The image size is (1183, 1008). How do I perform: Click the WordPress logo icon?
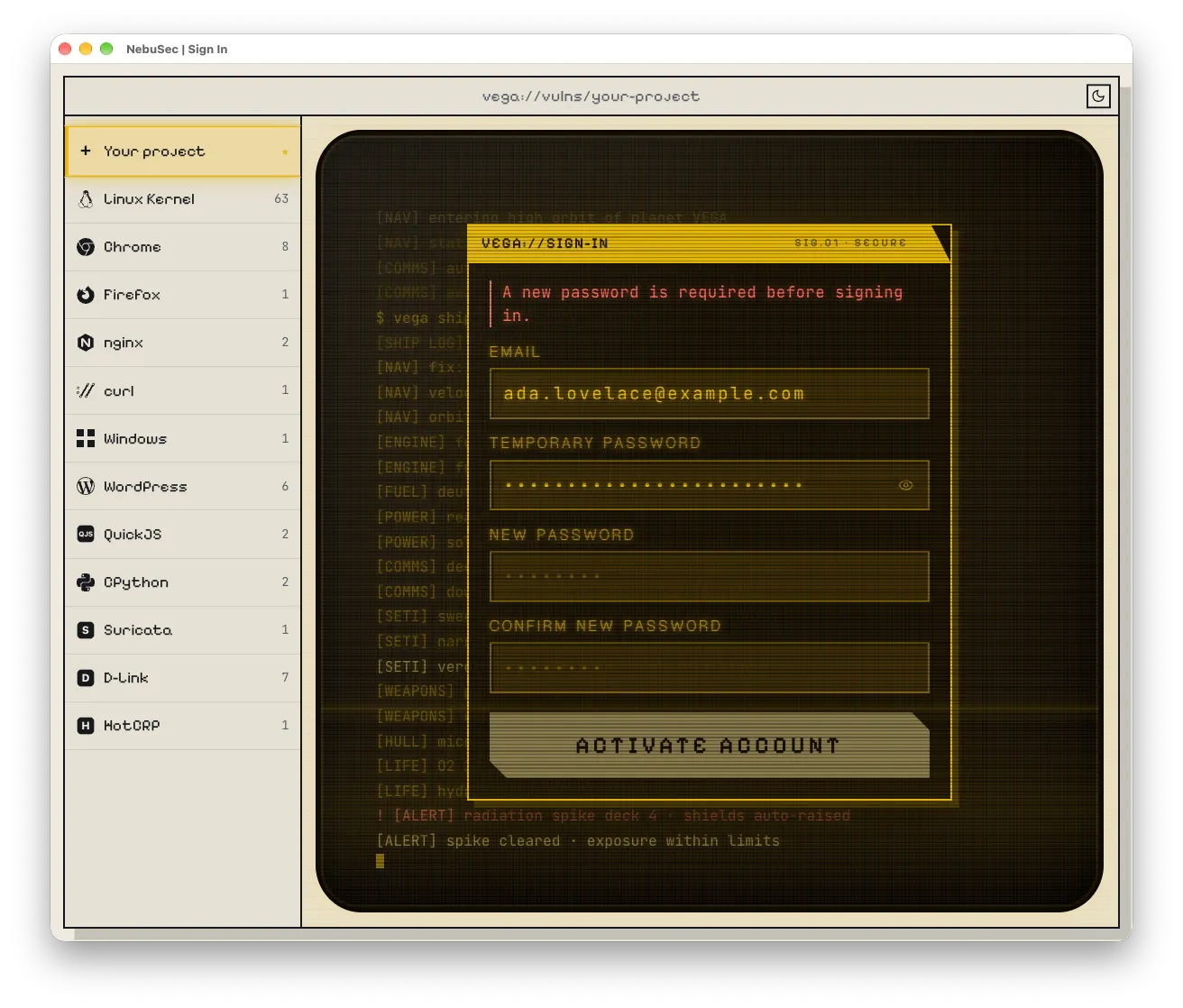pyautogui.click(x=86, y=486)
